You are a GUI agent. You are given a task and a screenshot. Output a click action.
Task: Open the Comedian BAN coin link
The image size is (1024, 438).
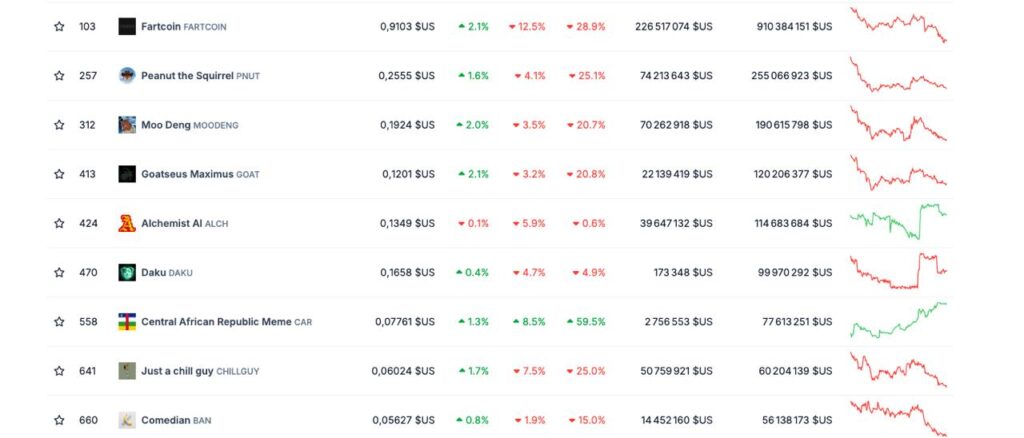click(x=167, y=420)
